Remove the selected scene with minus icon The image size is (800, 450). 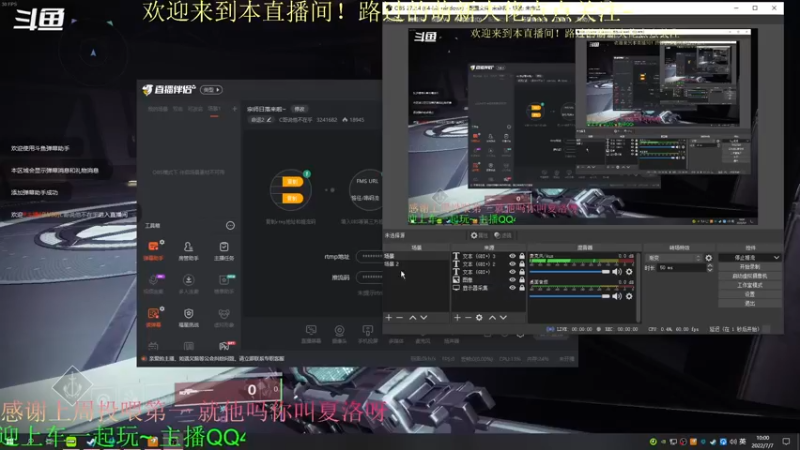tap(399, 317)
